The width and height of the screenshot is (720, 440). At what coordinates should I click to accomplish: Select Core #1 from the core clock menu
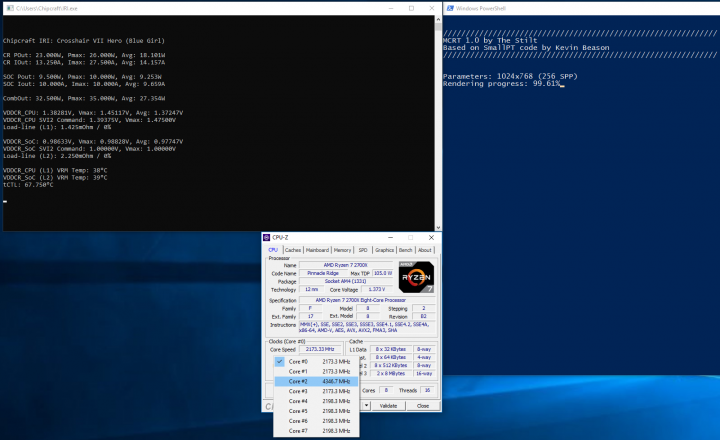point(316,372)
